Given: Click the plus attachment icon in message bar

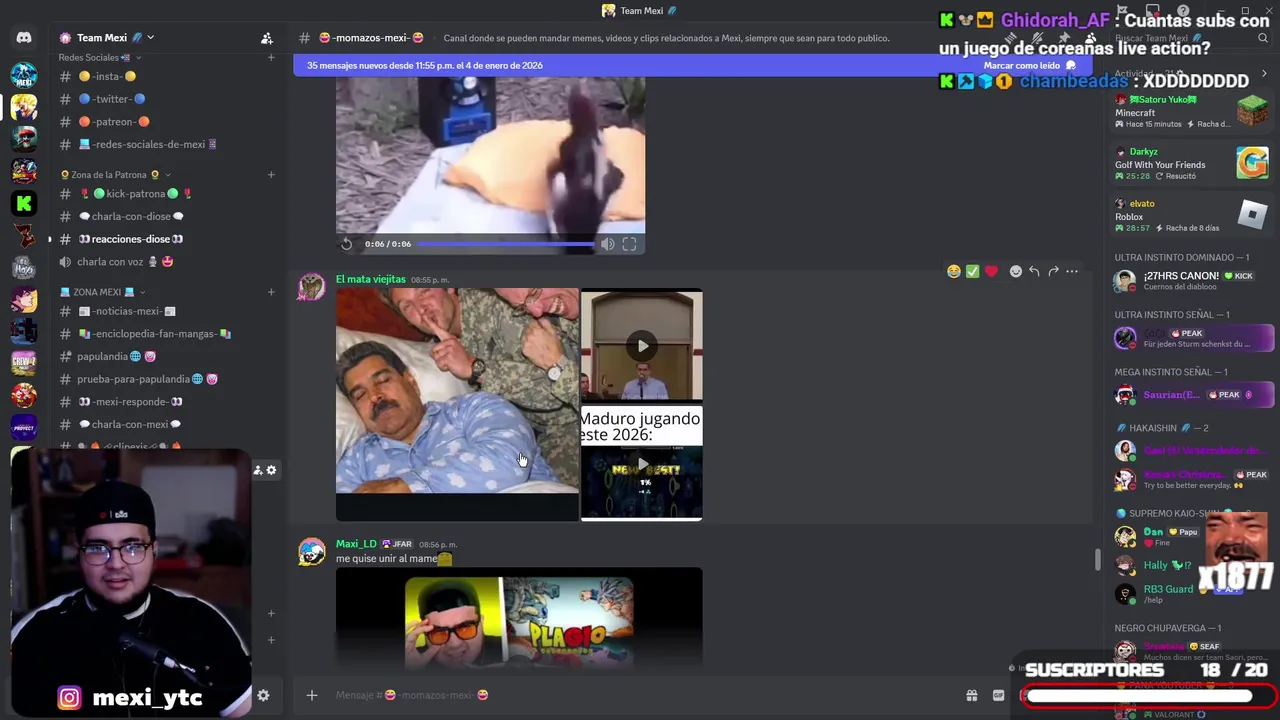Looking at the screenshot, I should [x=312, y=695].
